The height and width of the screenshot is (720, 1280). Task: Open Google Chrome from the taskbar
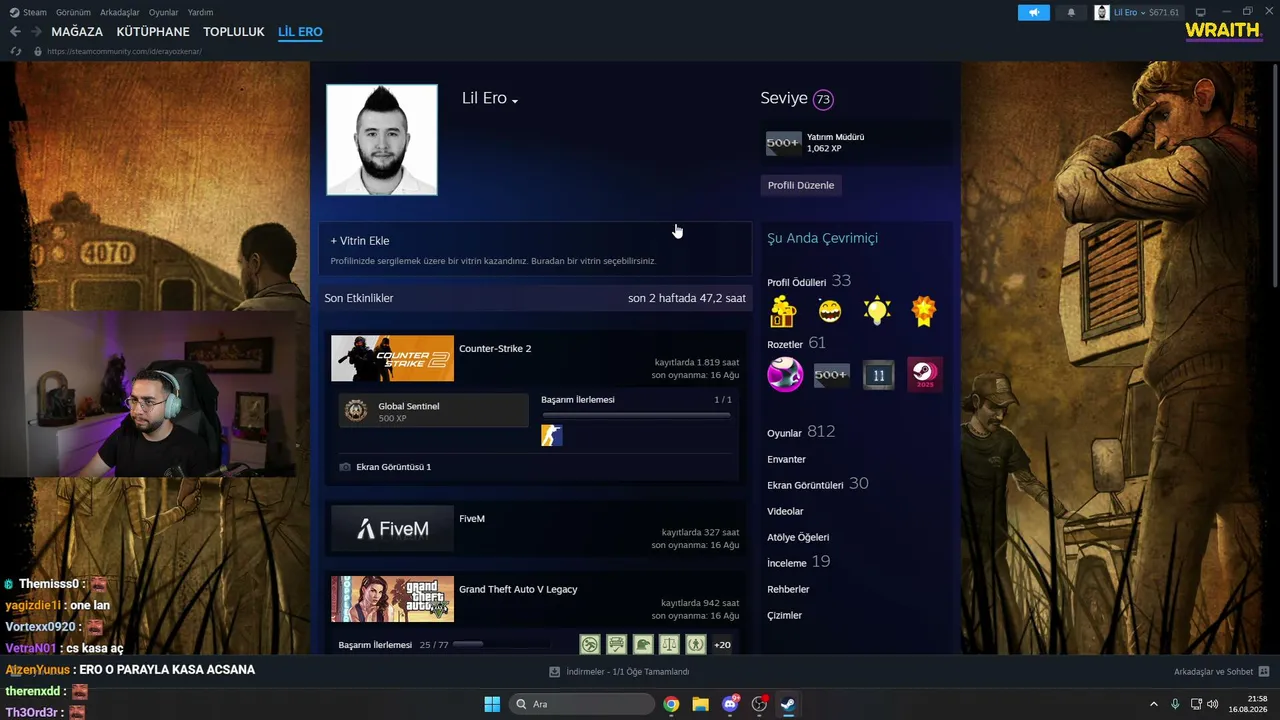click(x=671, y=704)
